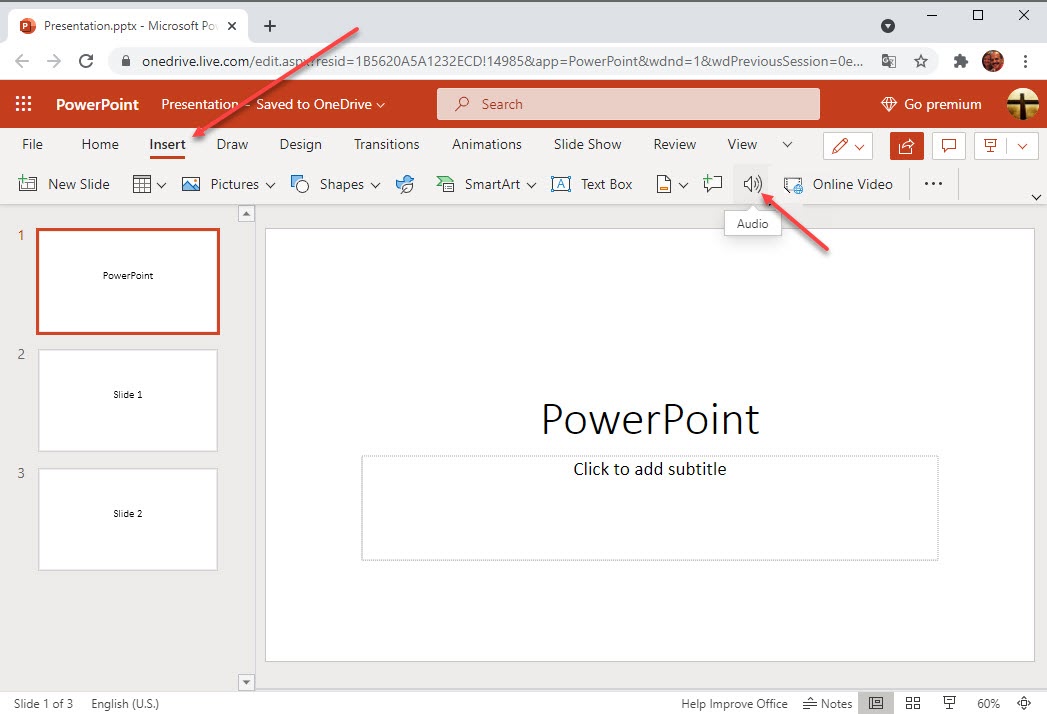The height and width of the screenshot is (714, 1047).
Task: Click the Share button icon
Action: (906, 146)
